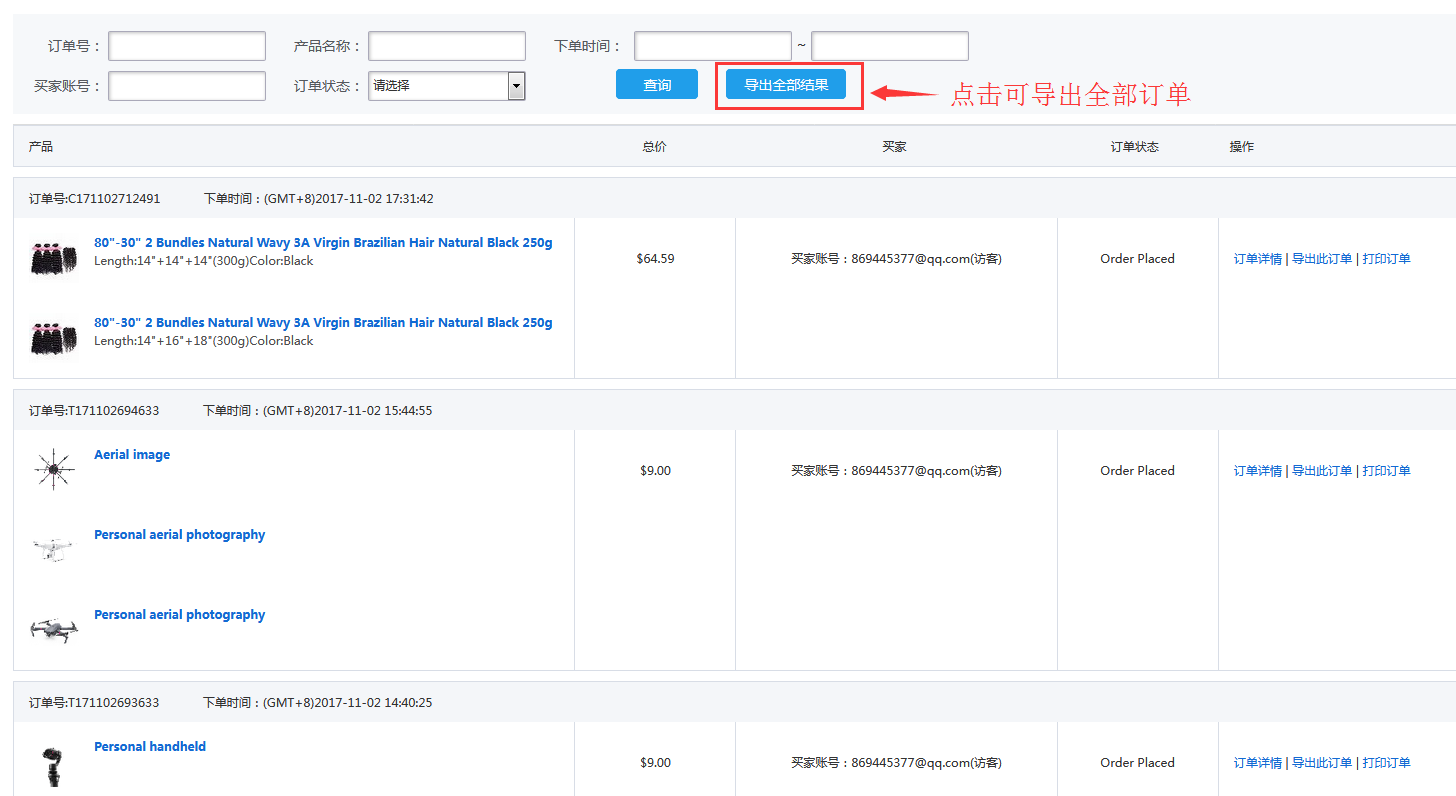Click 打印订单 for order T171102693633

[1386, 763]
